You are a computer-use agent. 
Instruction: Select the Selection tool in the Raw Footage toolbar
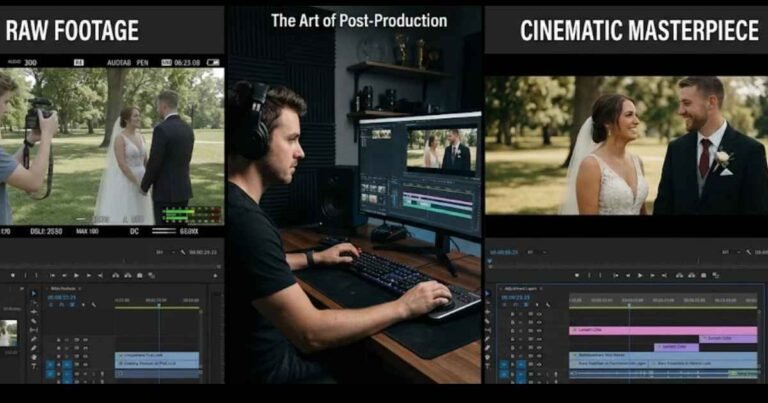pos(34,293)
